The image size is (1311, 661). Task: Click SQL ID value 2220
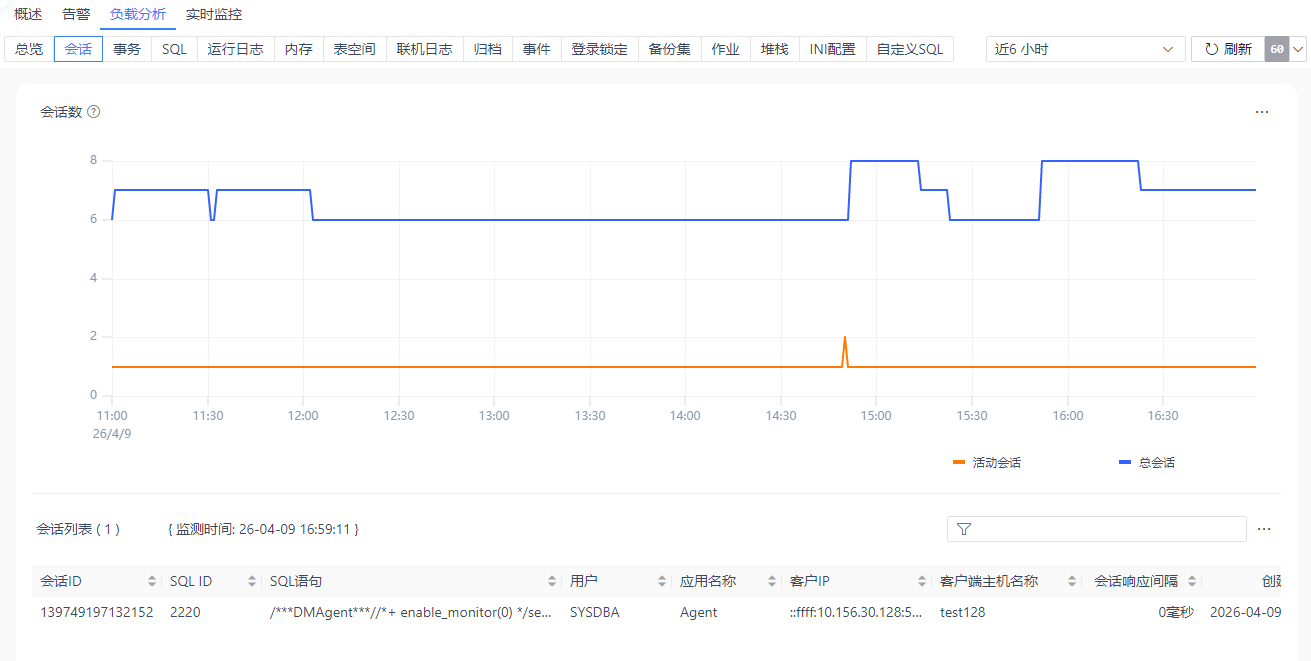[185, 612]
